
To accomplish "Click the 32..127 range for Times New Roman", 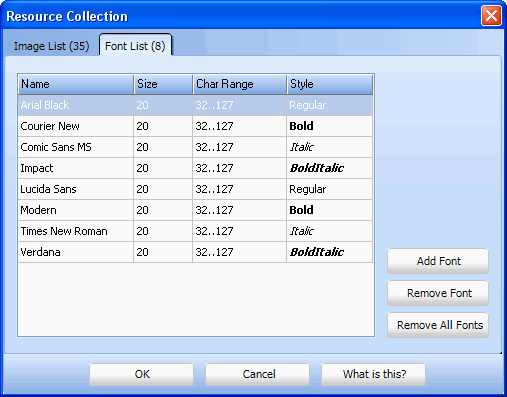I will (x=240, y=231).
